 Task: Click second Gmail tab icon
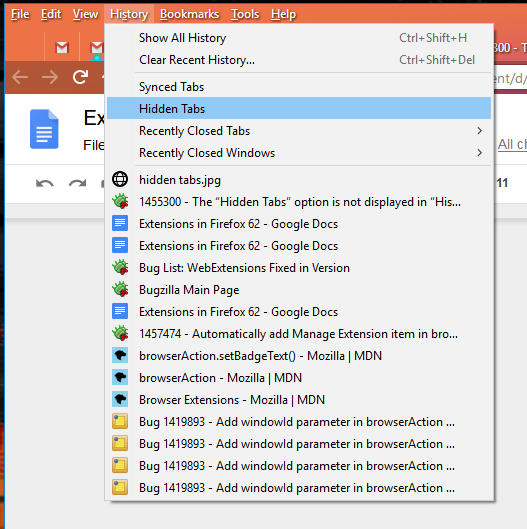[x=97, y=48]
